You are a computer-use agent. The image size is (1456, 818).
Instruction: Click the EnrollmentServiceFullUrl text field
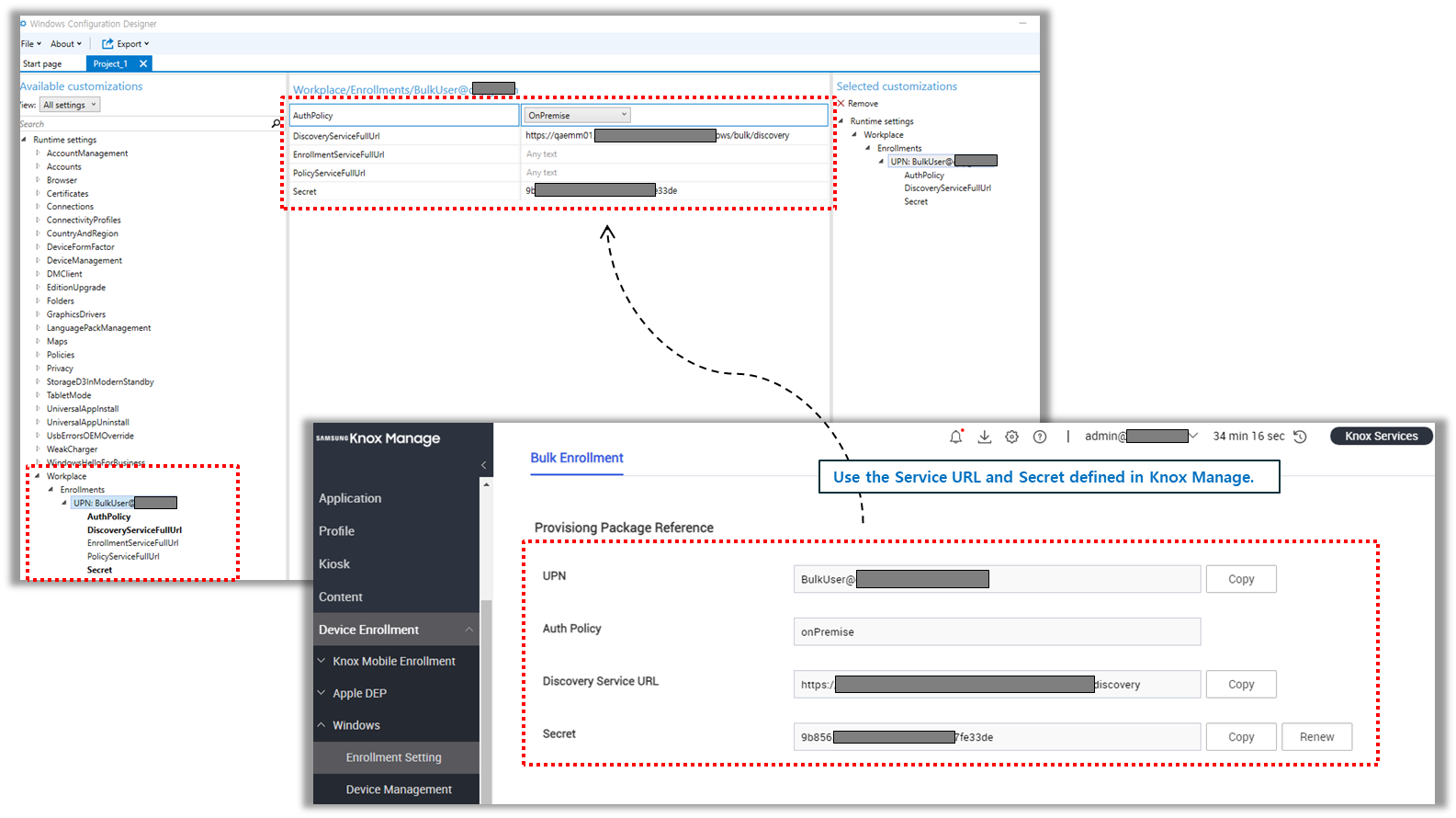674,154
